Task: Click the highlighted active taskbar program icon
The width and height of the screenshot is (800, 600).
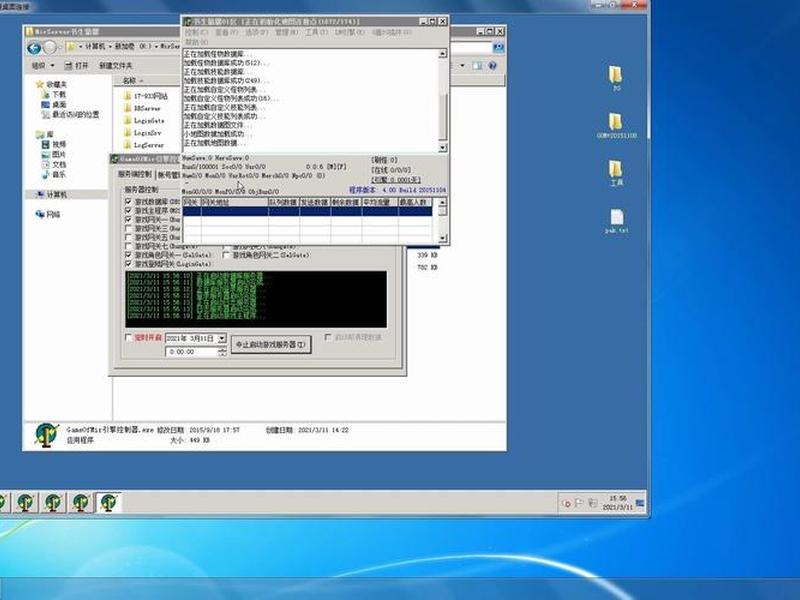Action: [x=108, y=503]
